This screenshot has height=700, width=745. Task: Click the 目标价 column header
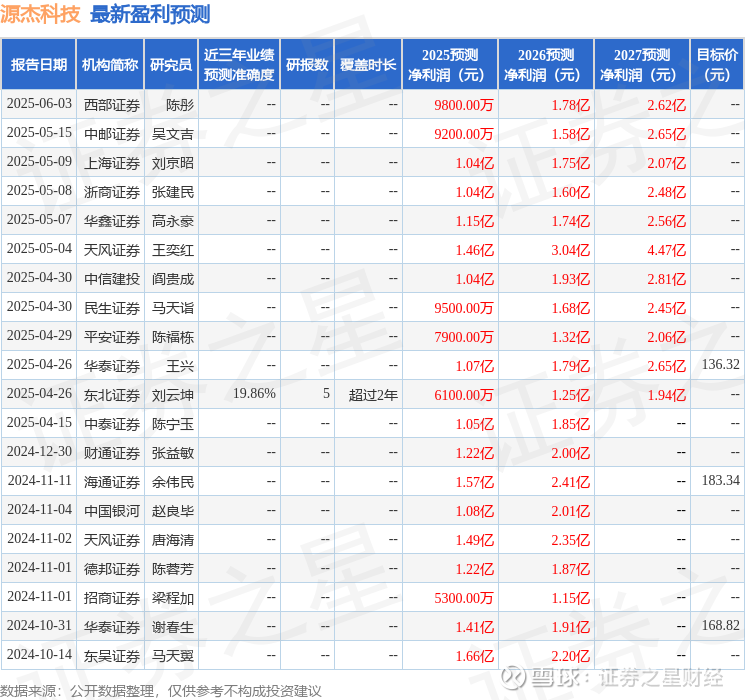tap(716, 65)
